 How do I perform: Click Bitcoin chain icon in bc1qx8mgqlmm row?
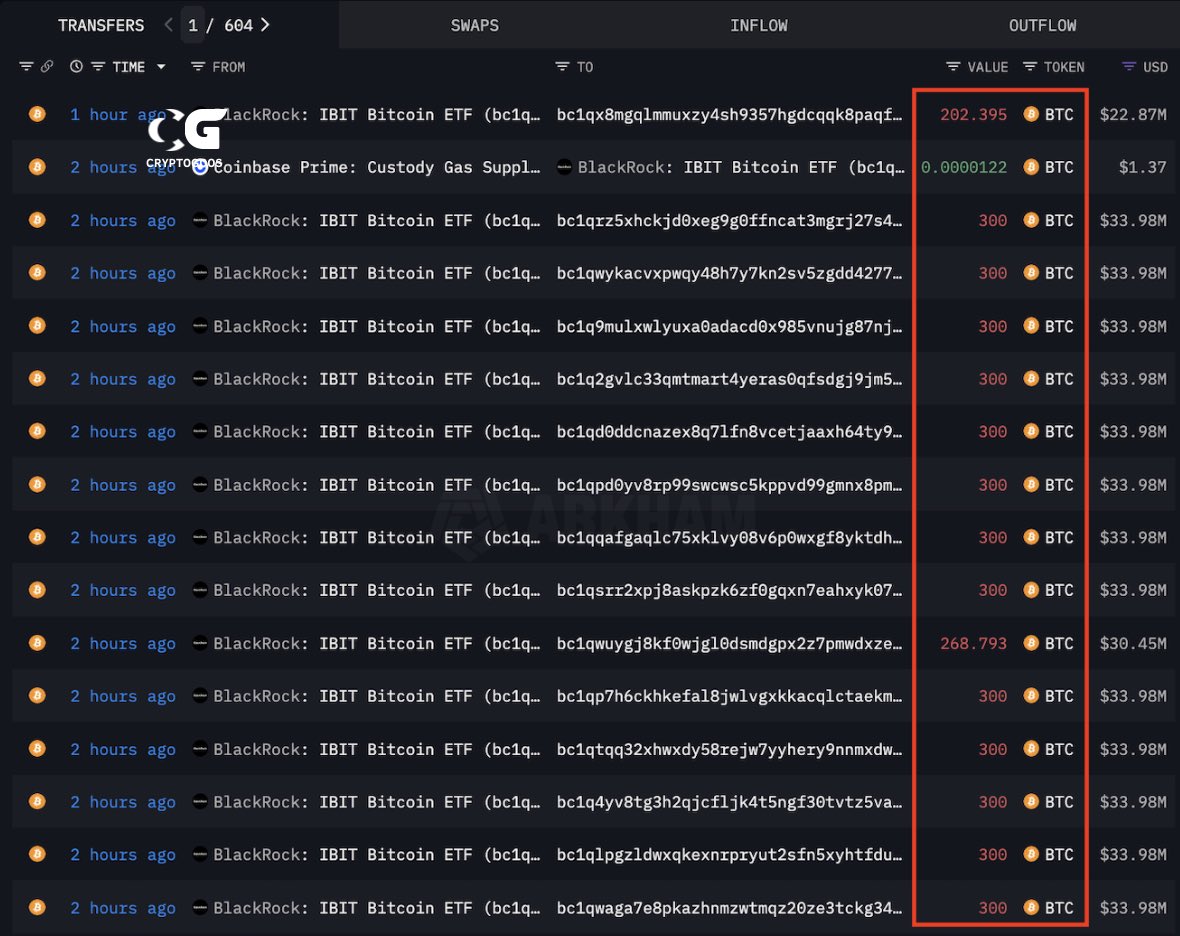(37, 114)
